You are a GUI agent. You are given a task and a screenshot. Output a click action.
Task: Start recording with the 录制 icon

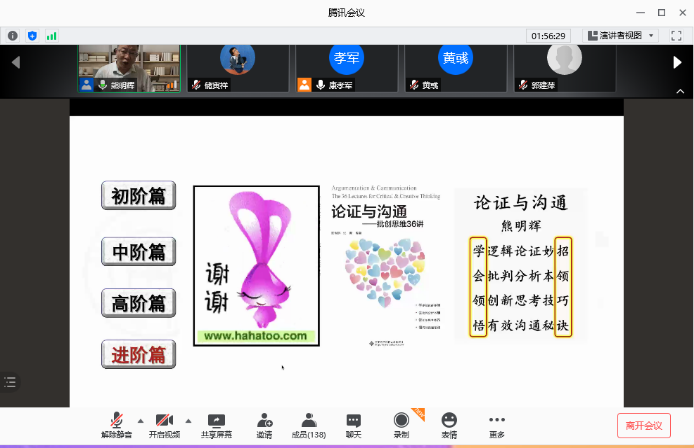click(401, 424)
